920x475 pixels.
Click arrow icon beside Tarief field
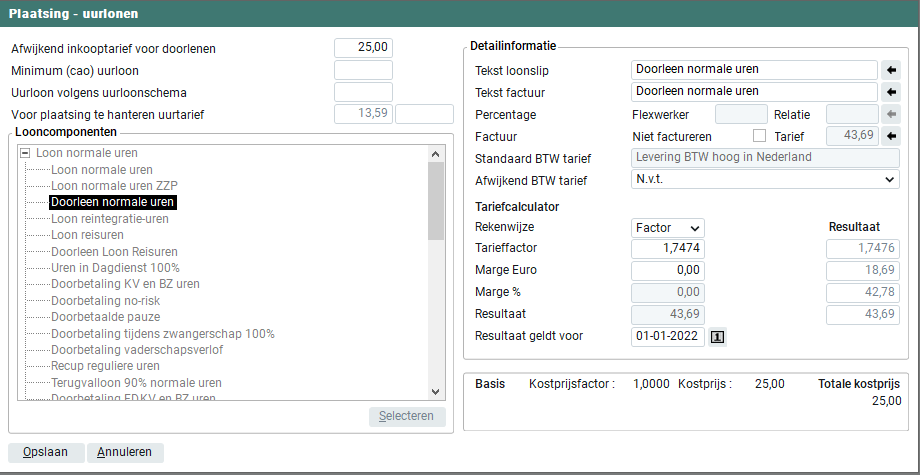(891, 136)
